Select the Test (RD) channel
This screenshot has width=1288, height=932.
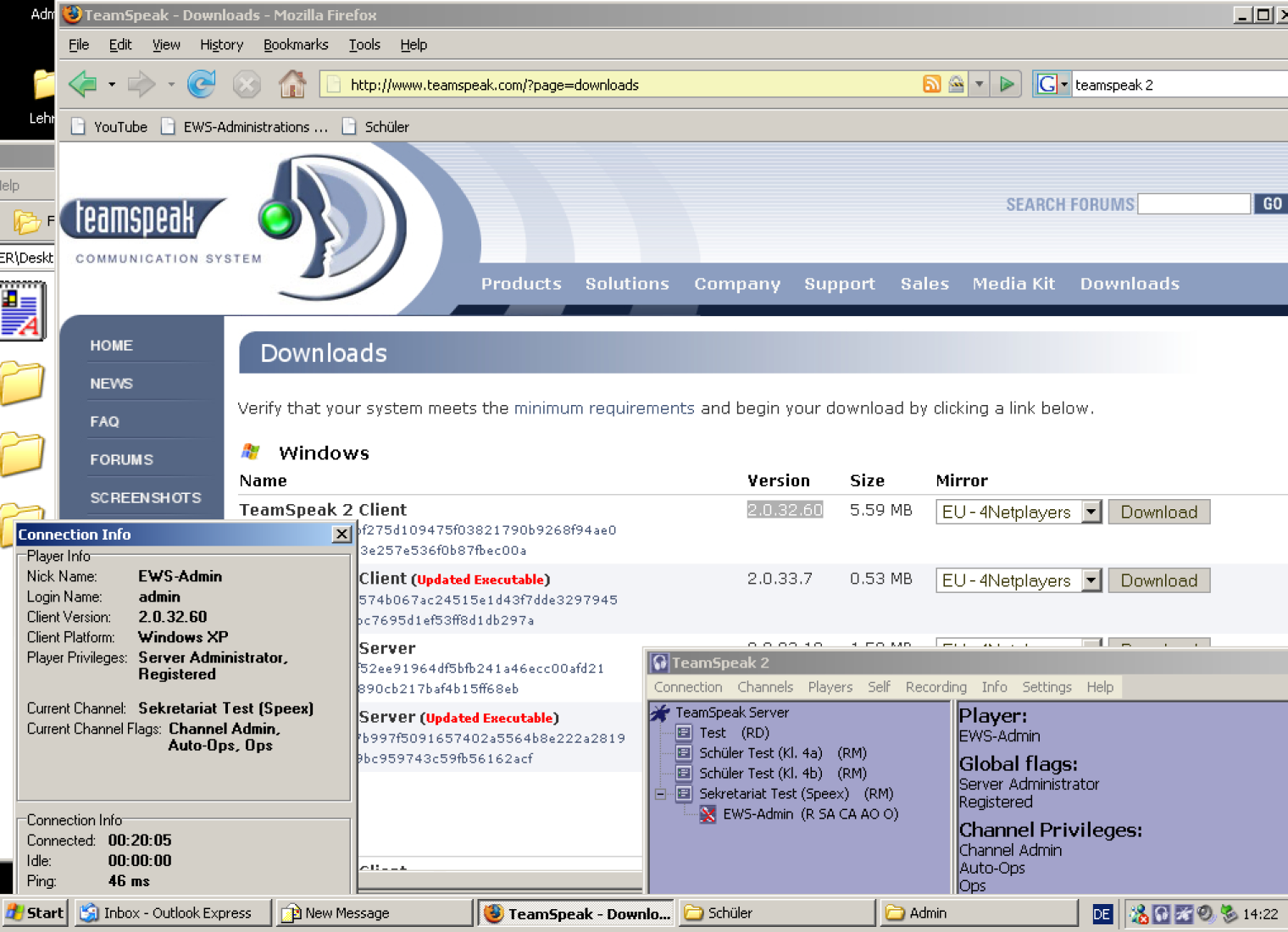pos(734,733)
